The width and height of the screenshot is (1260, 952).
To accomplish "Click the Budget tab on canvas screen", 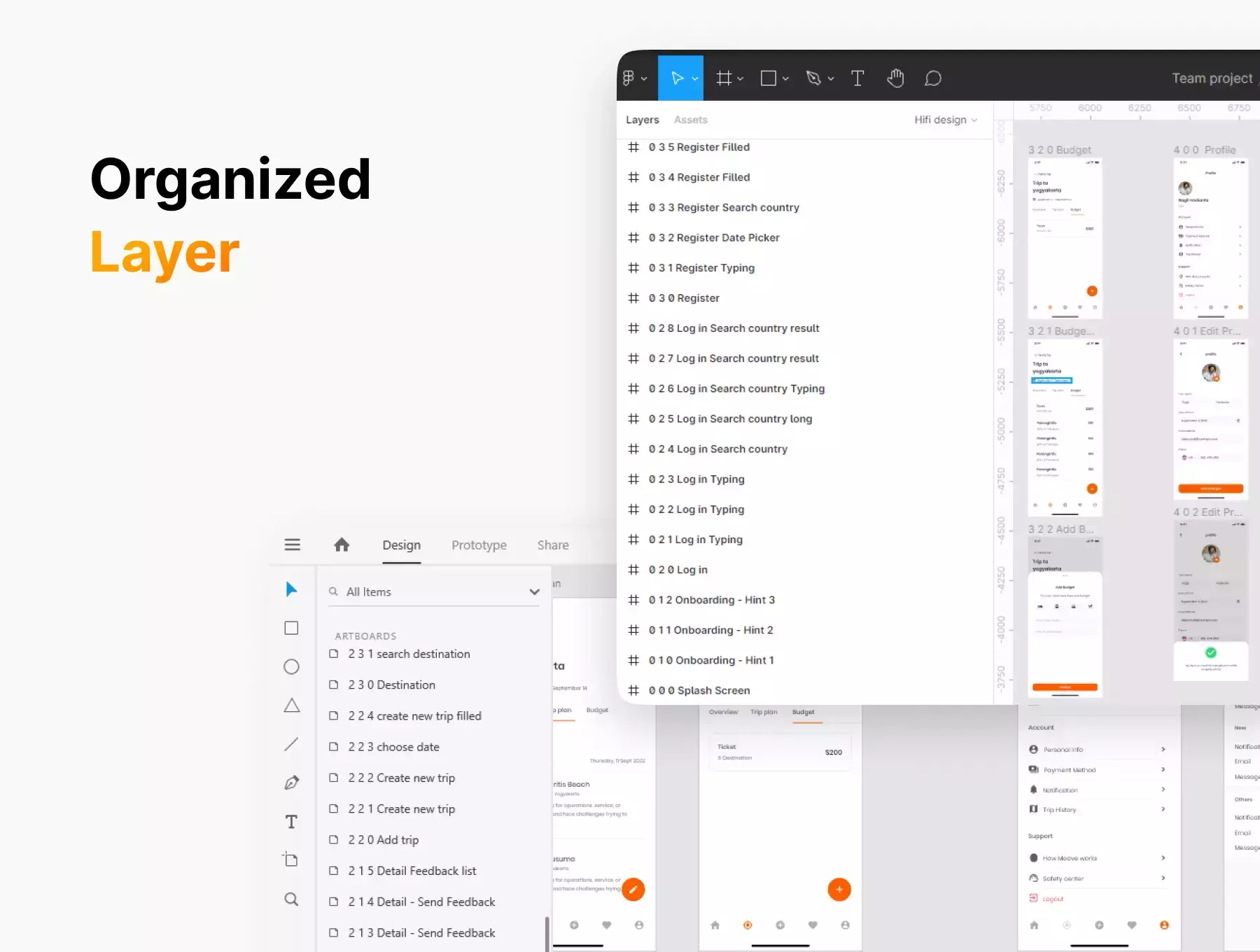I will 803,712.
